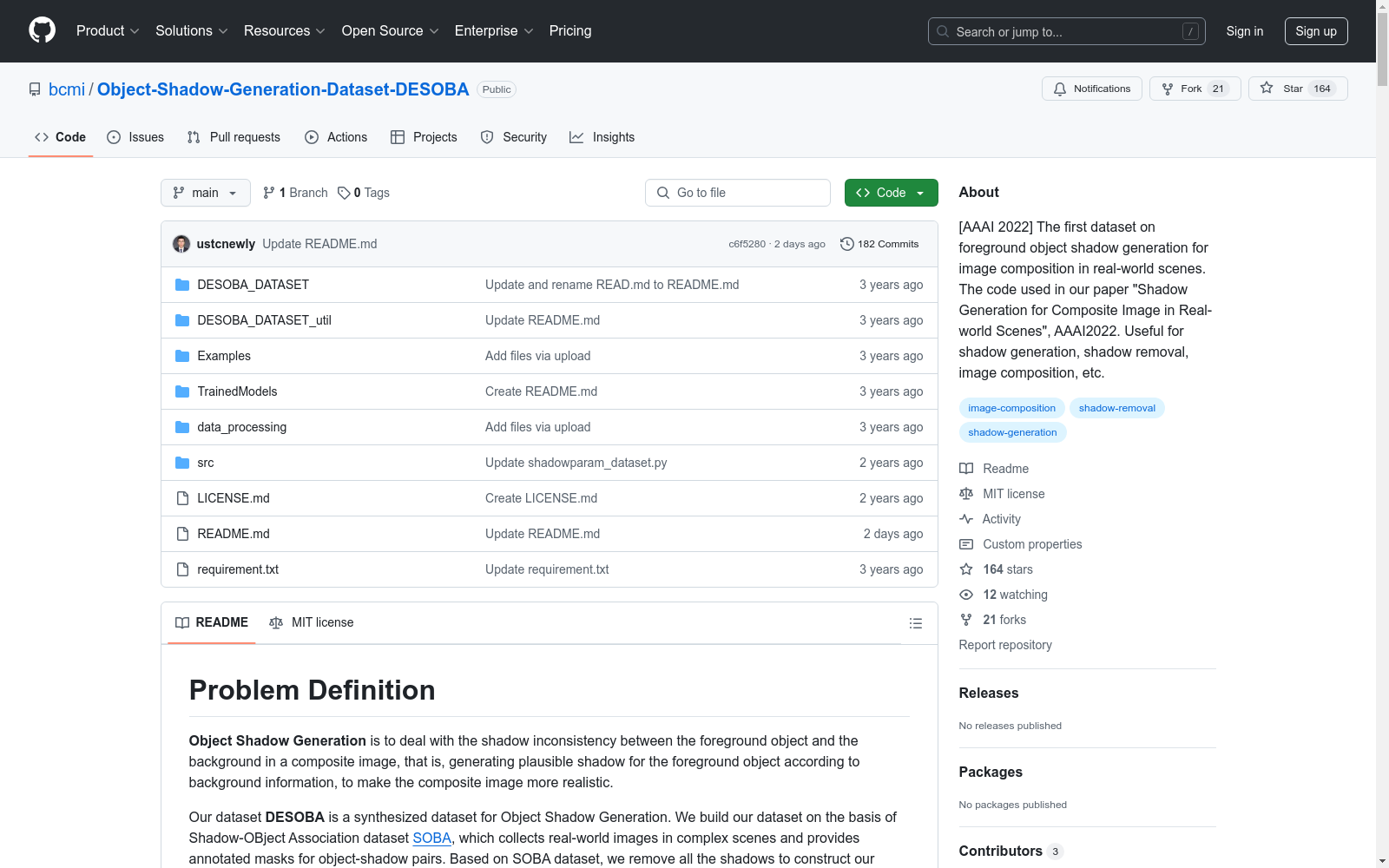Screen dimensions: 1389x868
Task: Open the Create LICENSE.md commit message
Action: point(541,498)
